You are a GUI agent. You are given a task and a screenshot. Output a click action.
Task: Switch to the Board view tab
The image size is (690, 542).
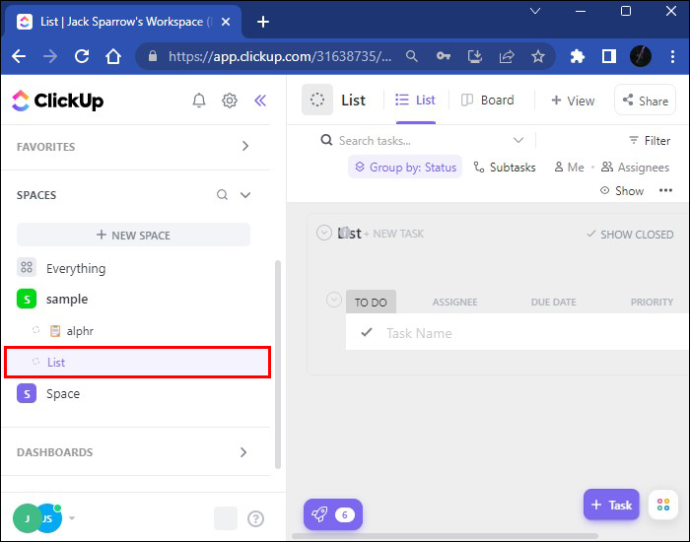click(x=488, y=100)
